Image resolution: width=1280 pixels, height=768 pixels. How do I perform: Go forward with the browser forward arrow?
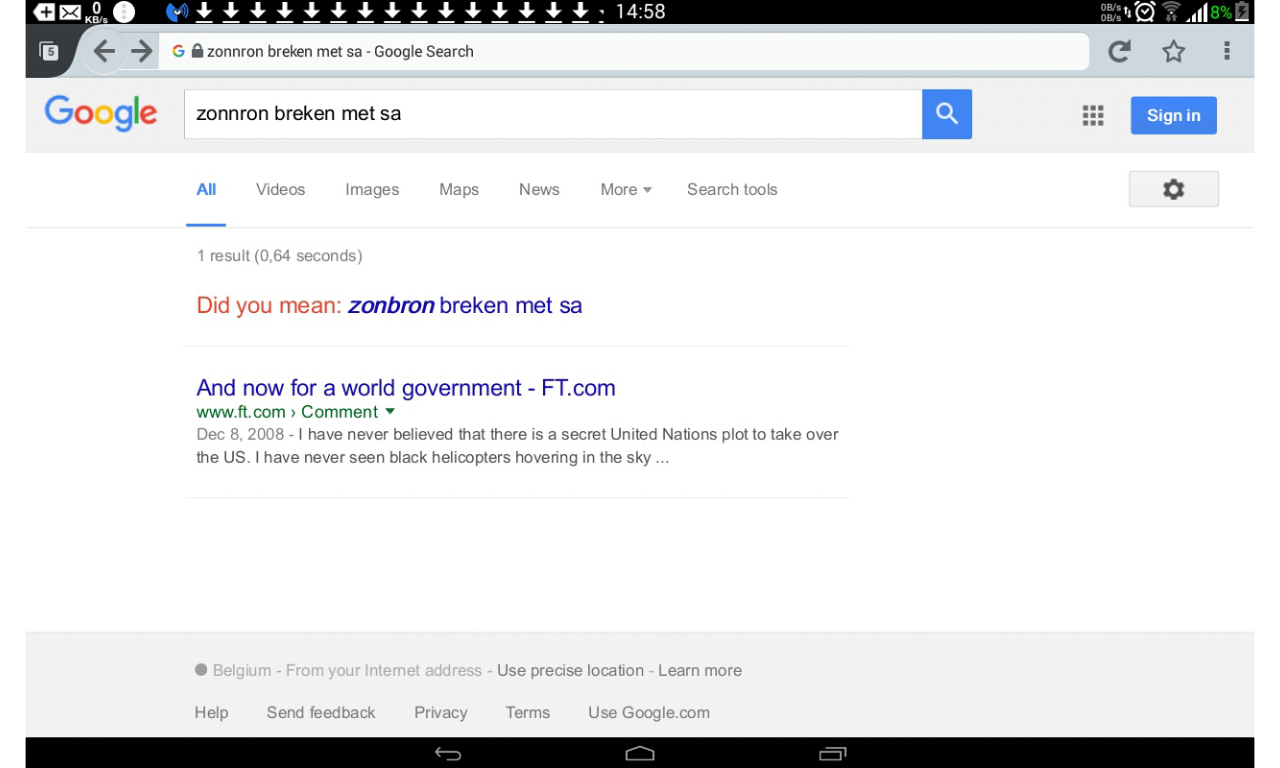(x=142, y=51)
